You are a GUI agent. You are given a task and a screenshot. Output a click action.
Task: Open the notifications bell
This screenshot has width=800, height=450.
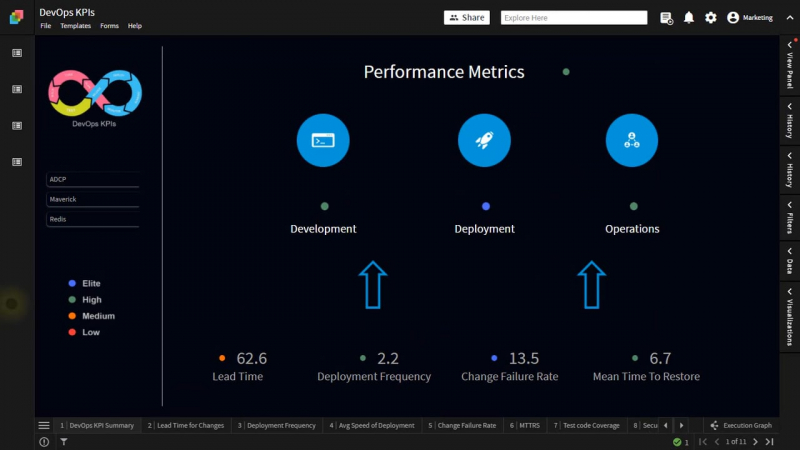(689, 18)
